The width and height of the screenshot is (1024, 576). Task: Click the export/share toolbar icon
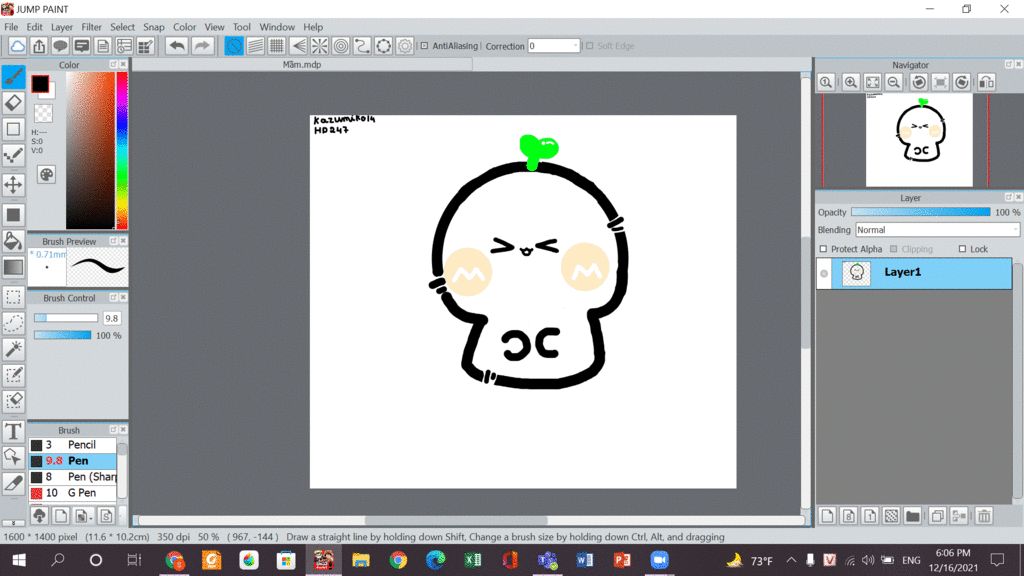[39, 46]
